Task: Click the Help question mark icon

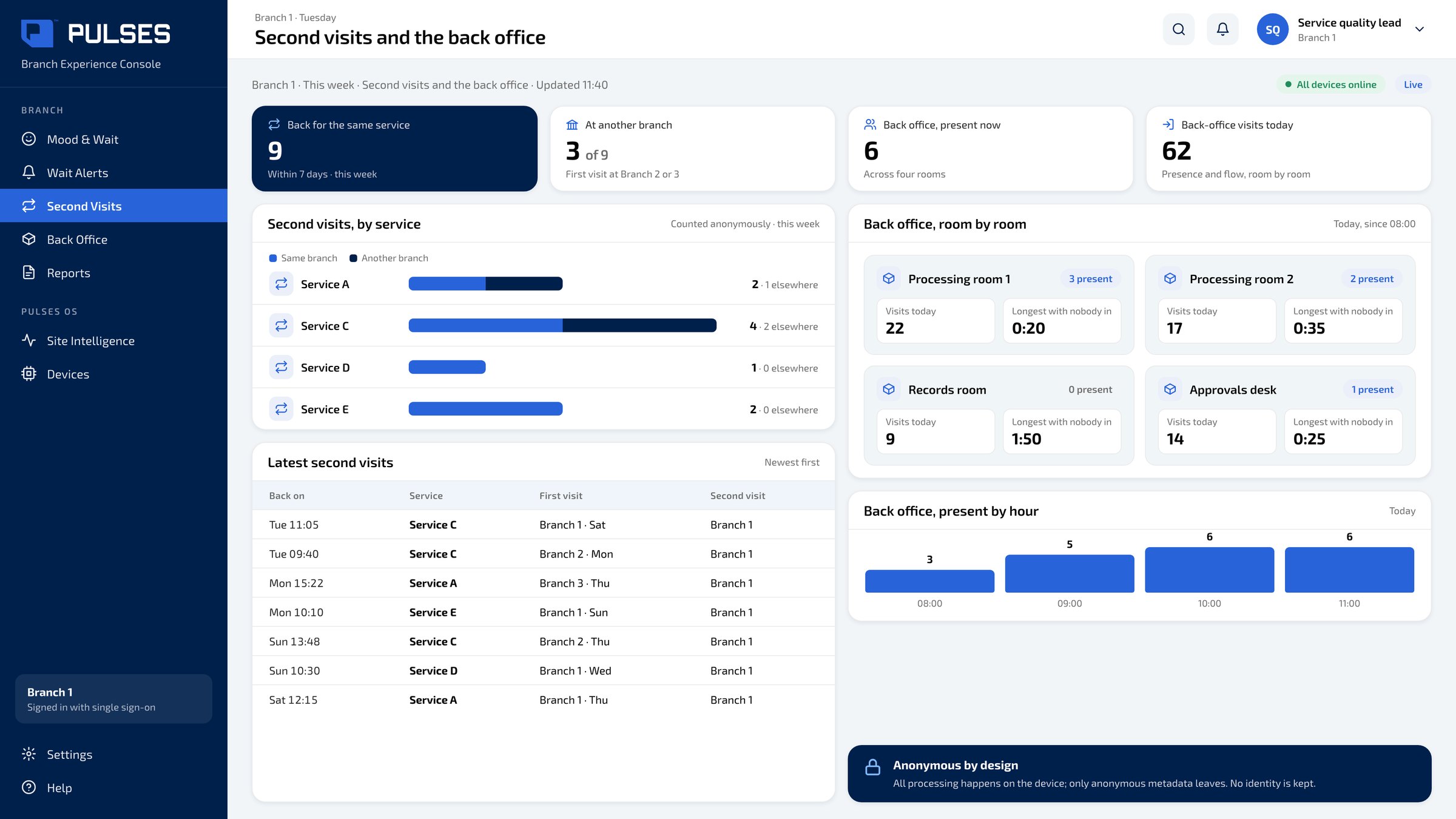Action: click(x=29, y=787)
